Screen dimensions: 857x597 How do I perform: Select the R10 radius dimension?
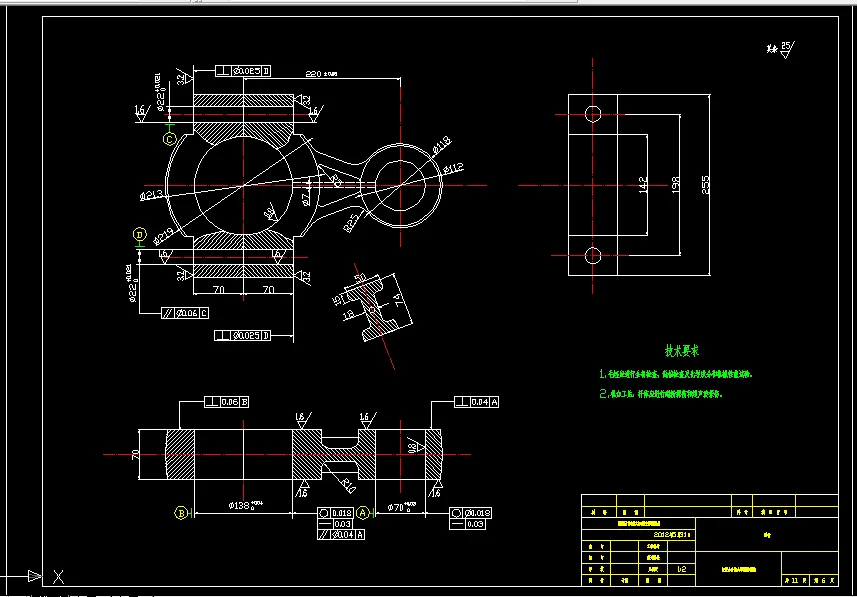pyautogui.click(x=347, y=484)
